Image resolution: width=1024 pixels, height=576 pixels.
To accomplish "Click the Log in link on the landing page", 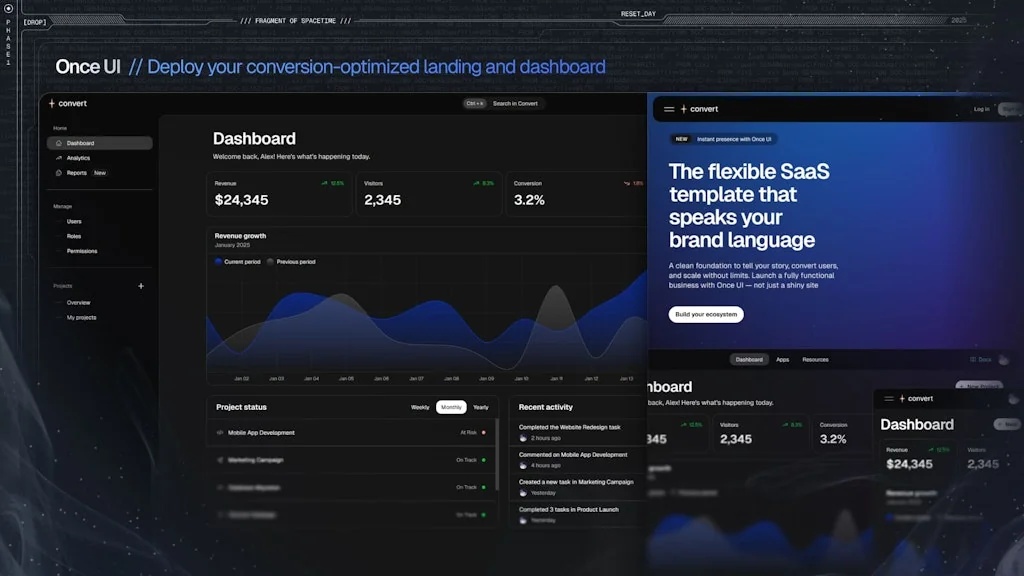I will click(x=981, y=109).
